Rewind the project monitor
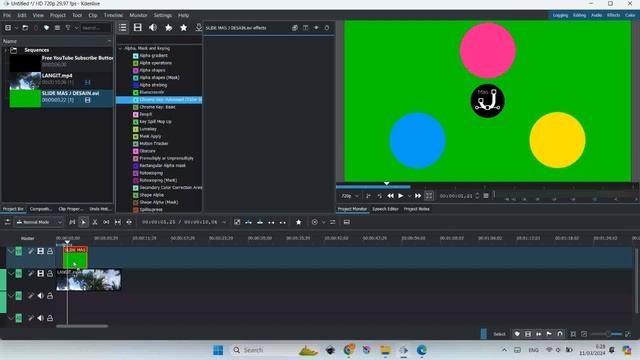The width and height of the screenshot is (640, 360). 391,196
